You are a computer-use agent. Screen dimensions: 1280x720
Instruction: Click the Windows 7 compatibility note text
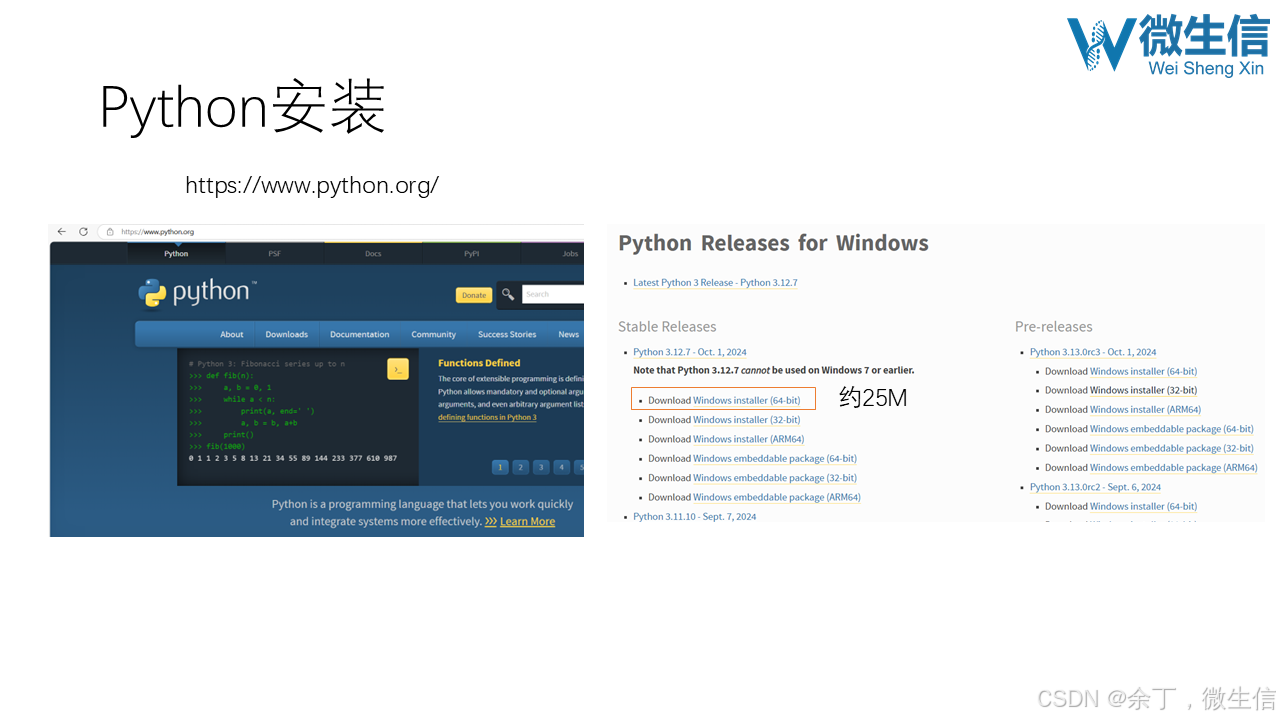774,371
